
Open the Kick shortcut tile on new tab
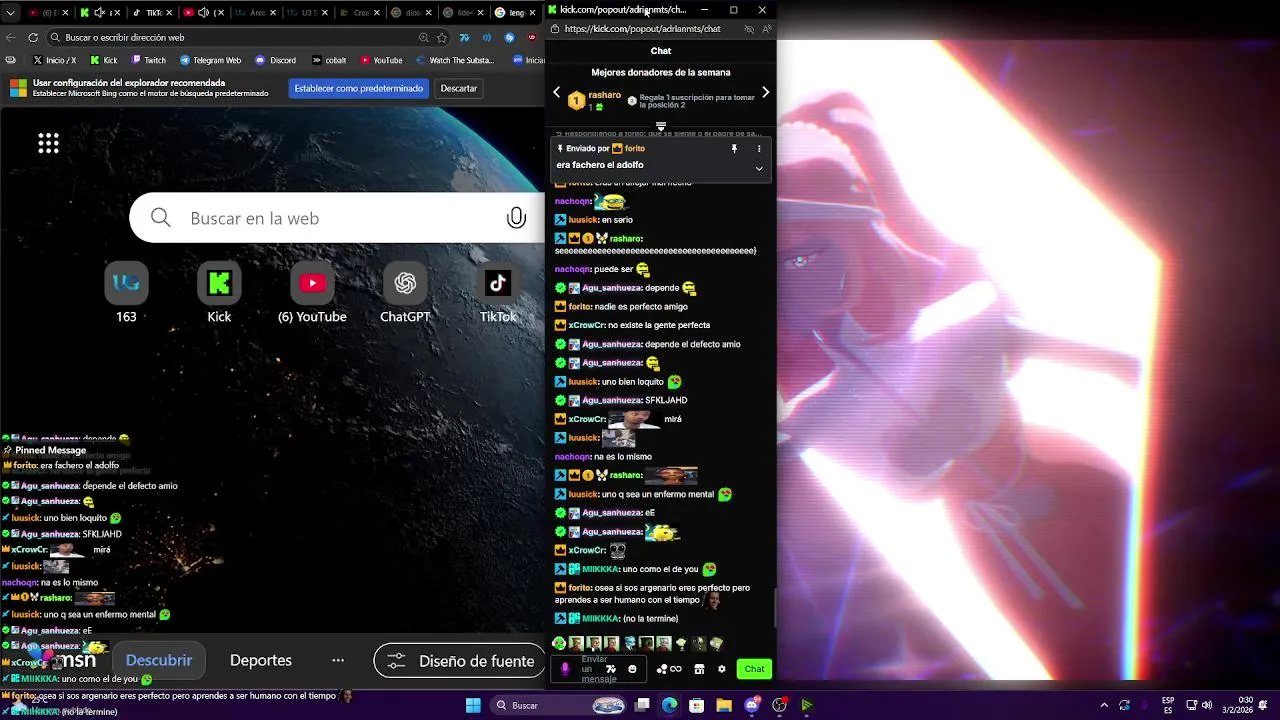click(219, 292)
